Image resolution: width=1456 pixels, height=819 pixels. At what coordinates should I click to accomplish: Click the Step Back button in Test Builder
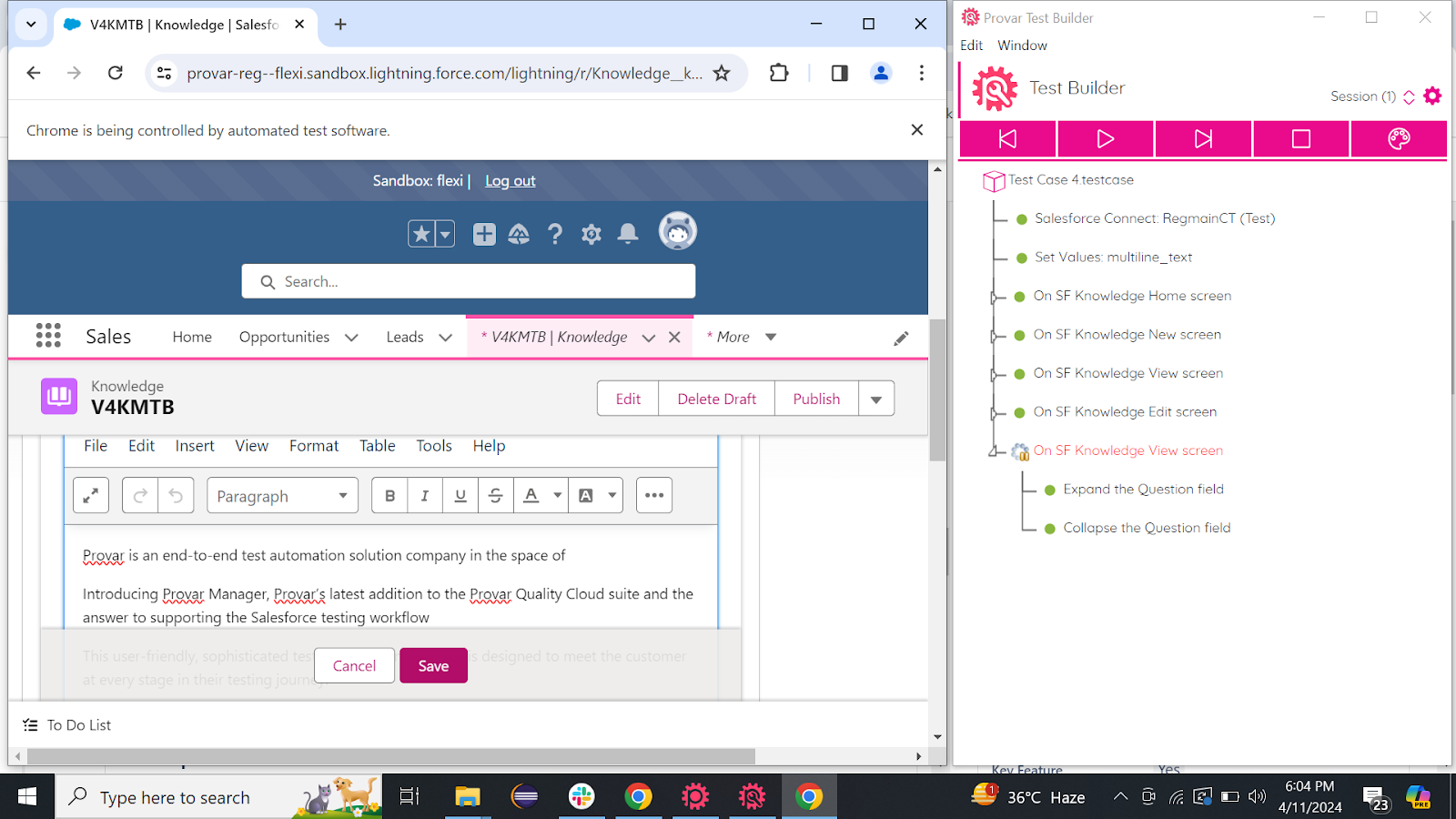click(1007, 138)
